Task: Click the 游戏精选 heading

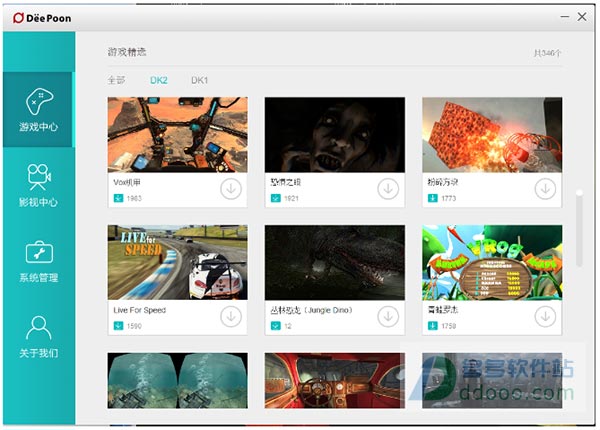Action: tap(127, 52)
